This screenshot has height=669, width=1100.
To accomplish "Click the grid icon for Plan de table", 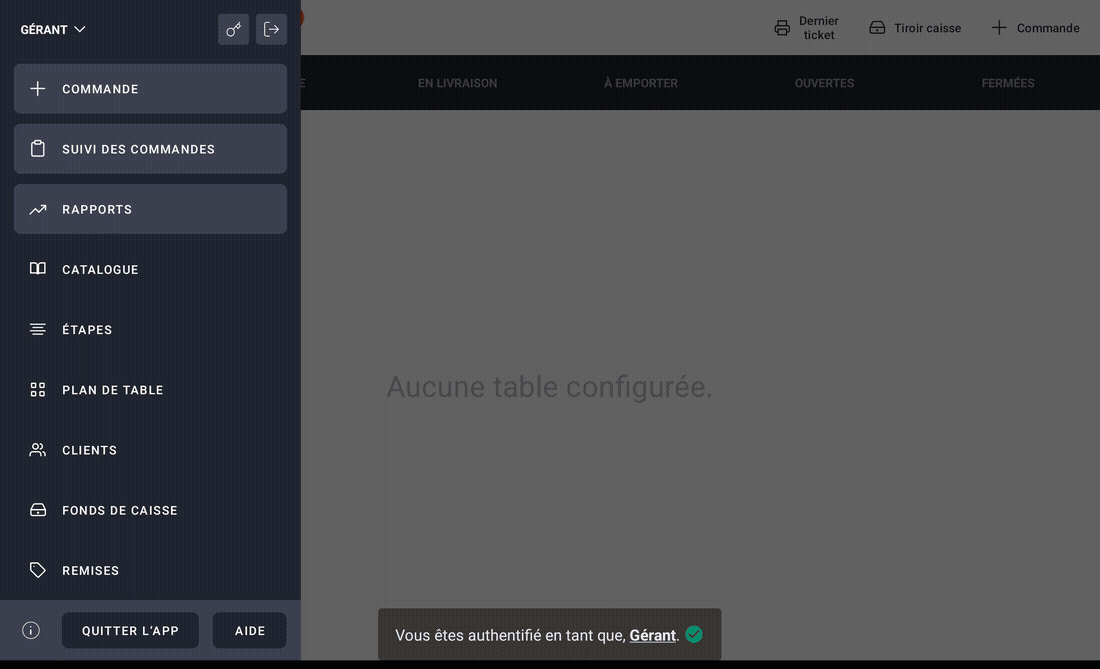I will [x=38, y=389].
